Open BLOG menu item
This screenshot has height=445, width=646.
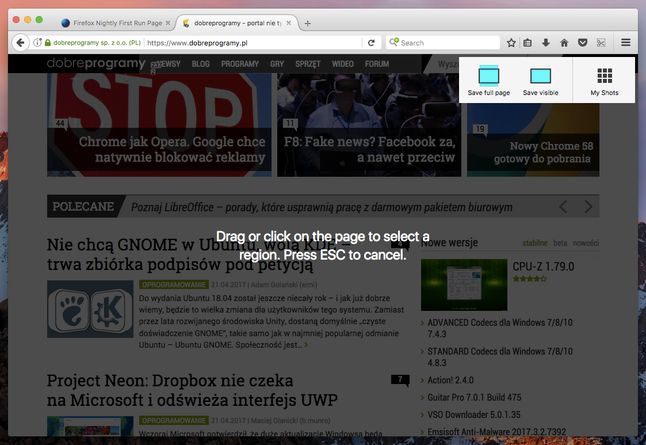[201, 64]
